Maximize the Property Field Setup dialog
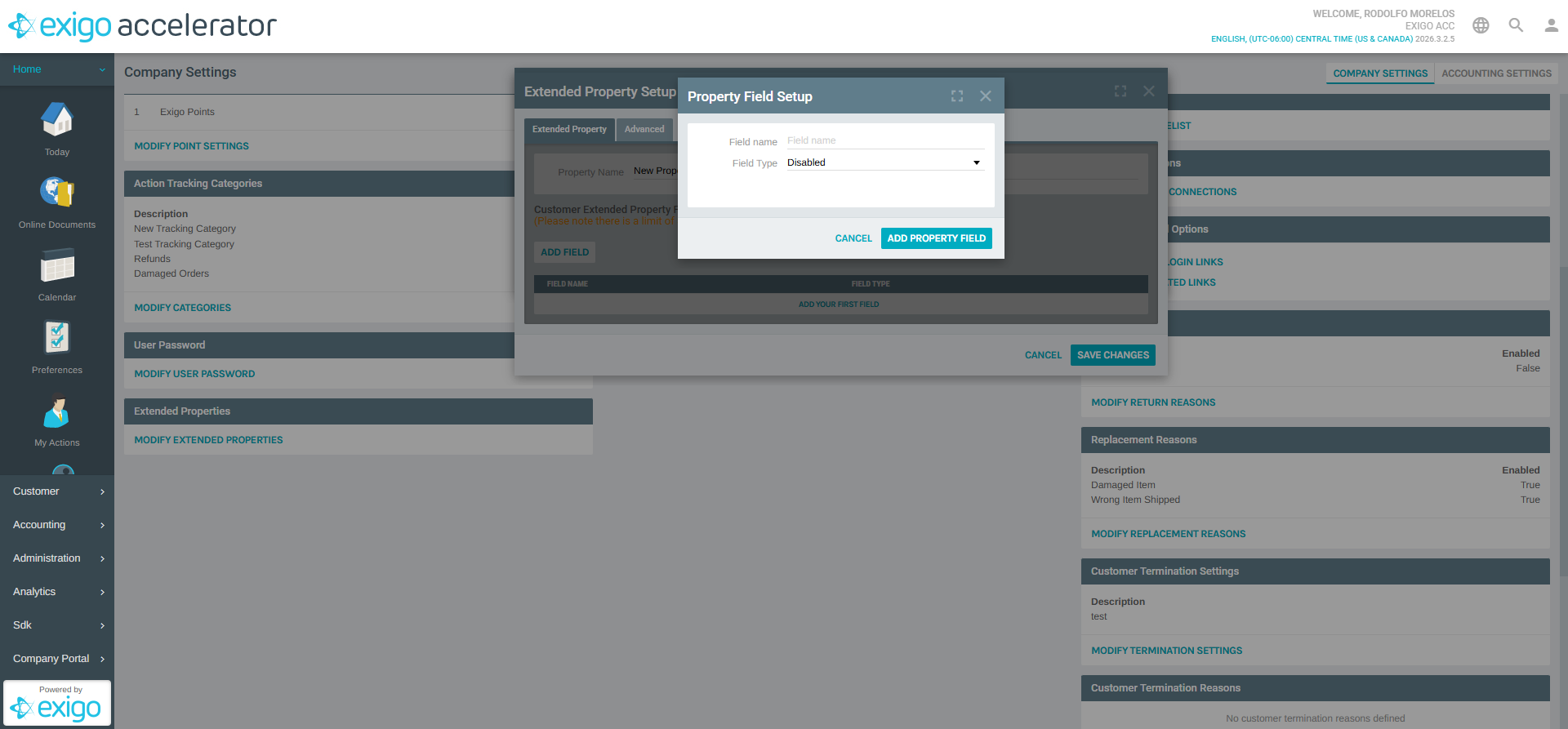The width and height of the screenshot is (1568, 729). (957, 96)
